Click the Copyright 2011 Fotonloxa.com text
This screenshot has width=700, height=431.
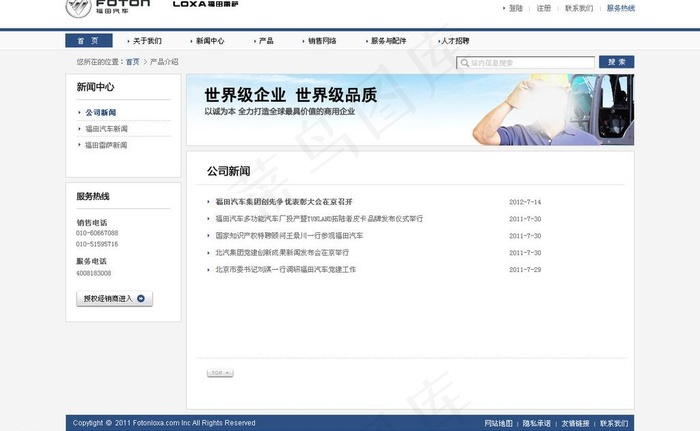(x=164, y=423)
